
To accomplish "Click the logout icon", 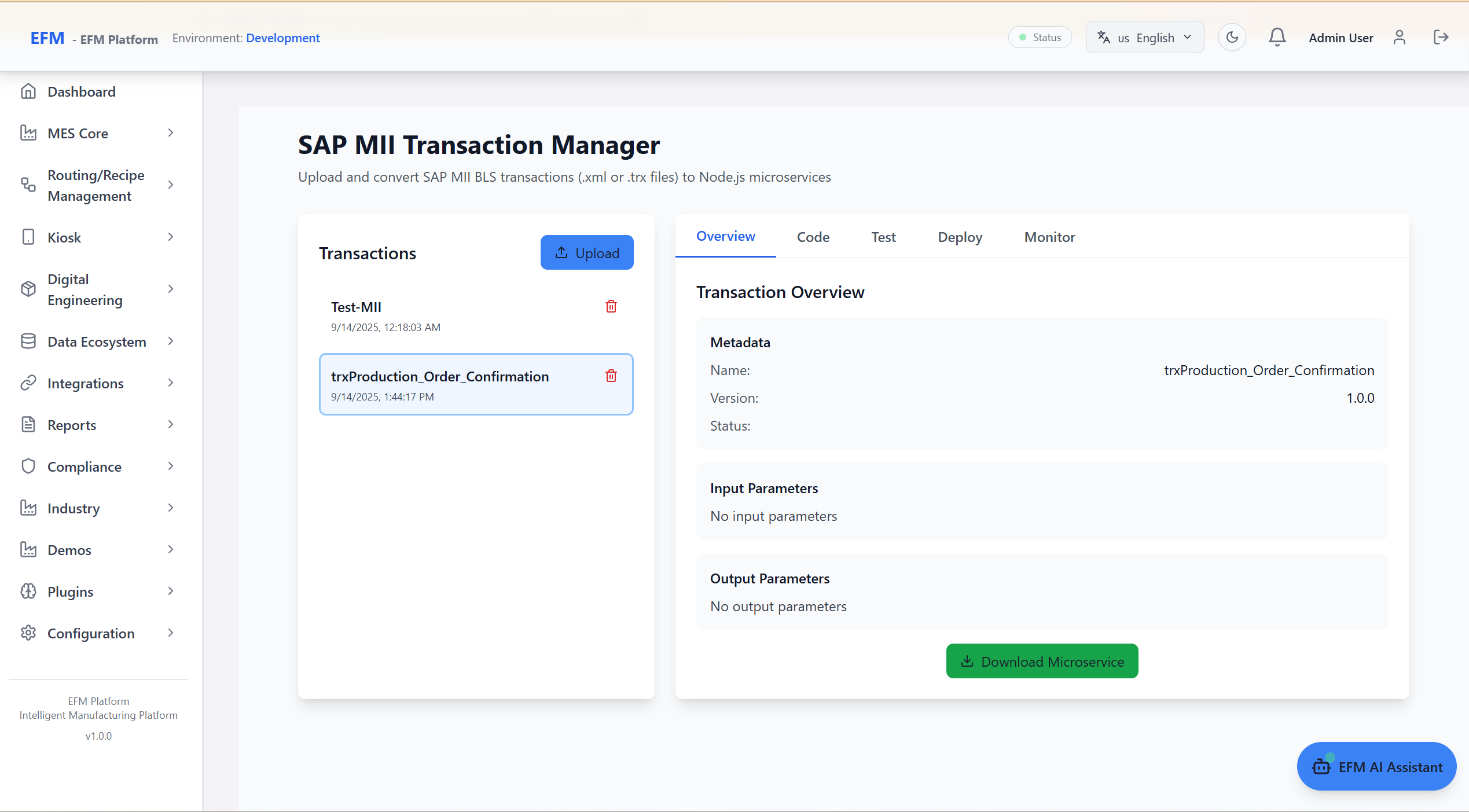I will [x=1441, y=38].
